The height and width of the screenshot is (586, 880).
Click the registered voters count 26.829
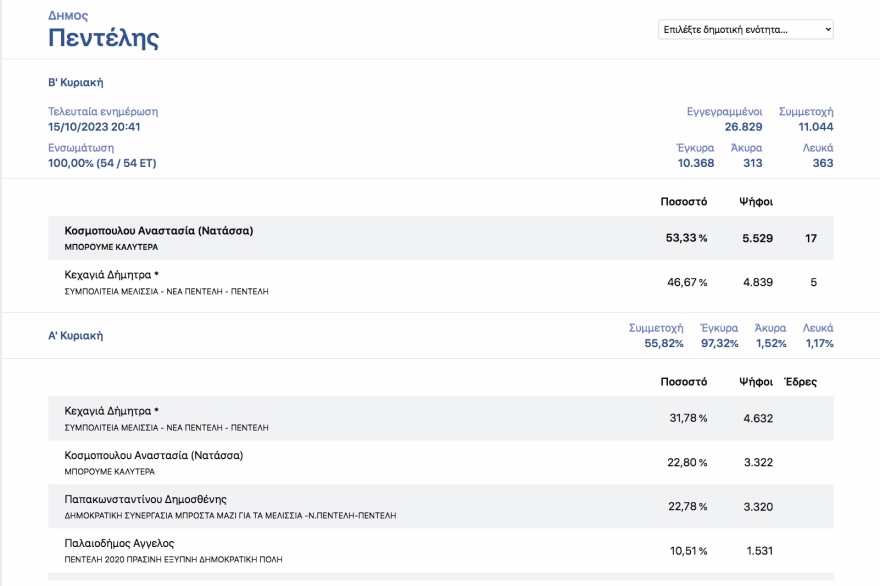[743, 127]
